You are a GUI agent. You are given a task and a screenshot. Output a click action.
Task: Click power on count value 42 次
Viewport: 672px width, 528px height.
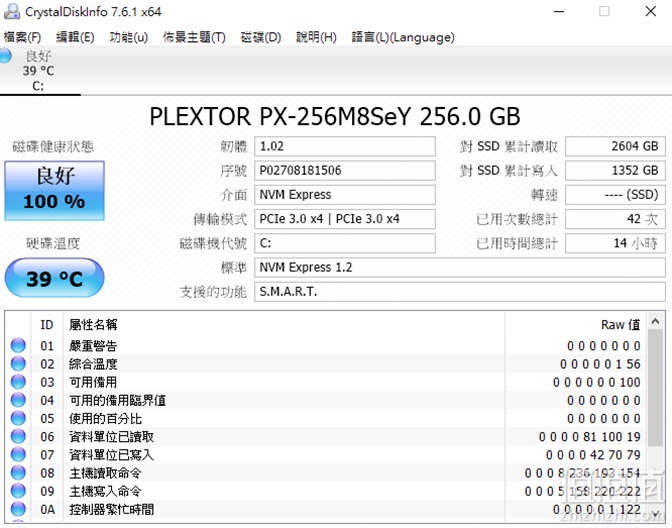click(x=615, y=219)
